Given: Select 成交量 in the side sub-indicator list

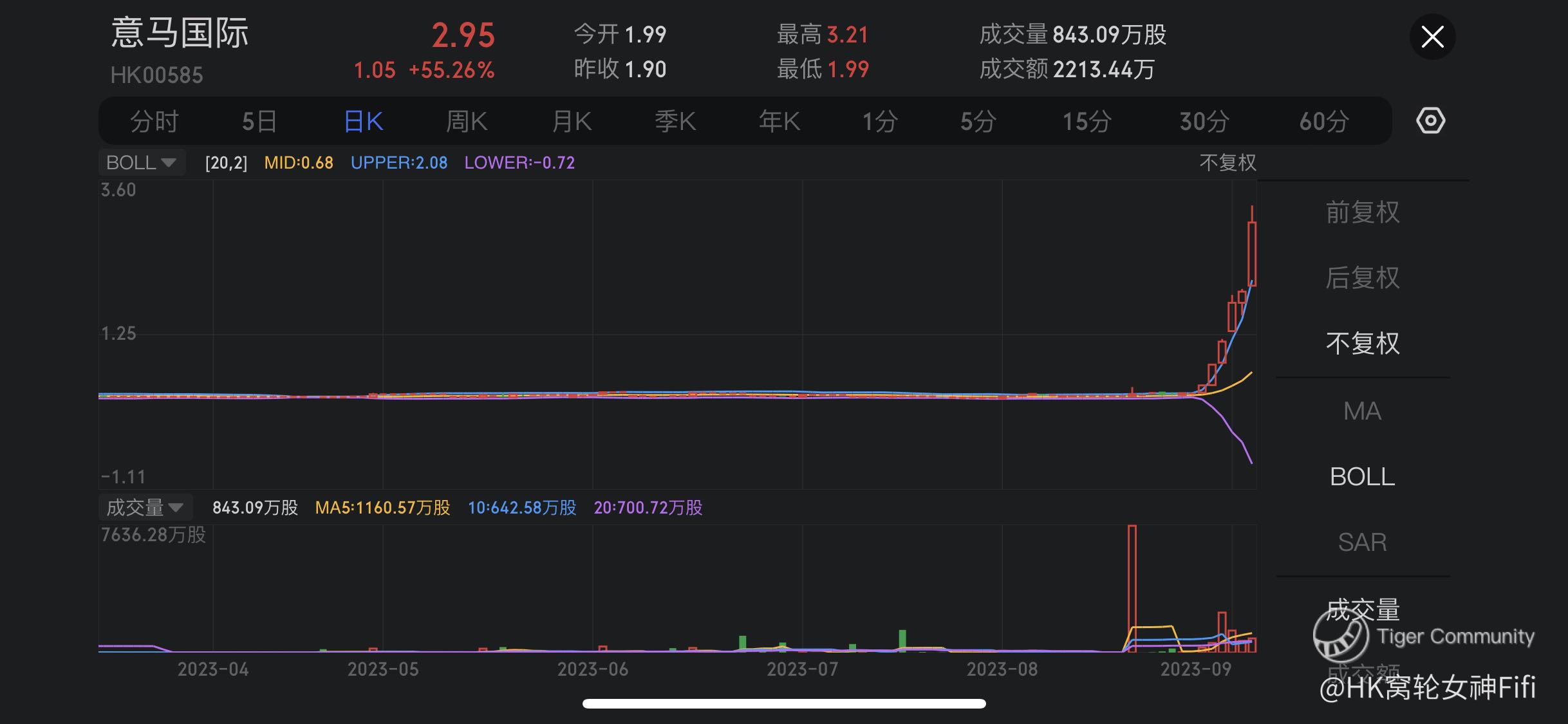Looking at the screenshot, I should tap(1362, 609).
